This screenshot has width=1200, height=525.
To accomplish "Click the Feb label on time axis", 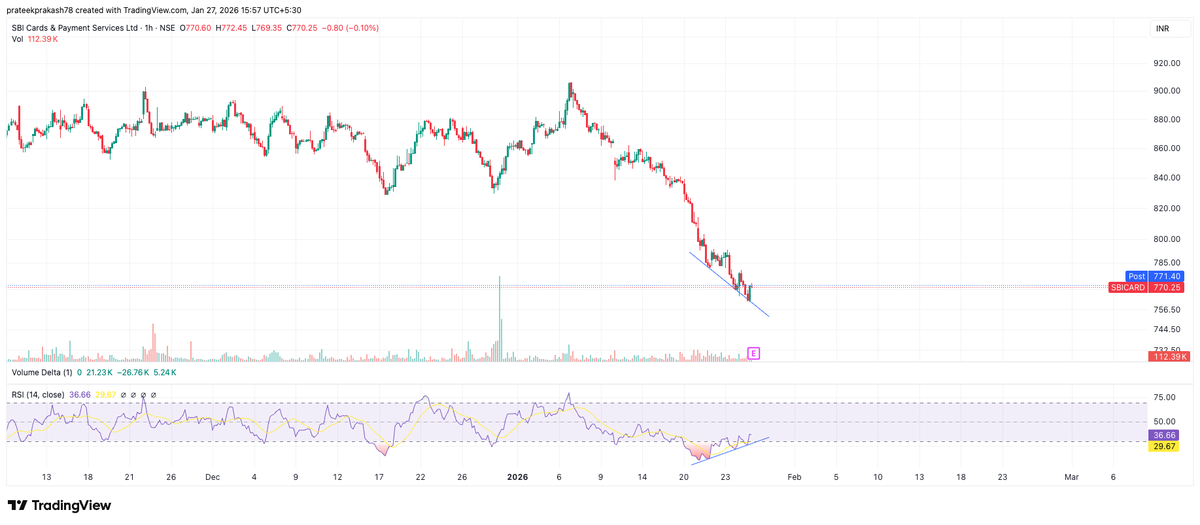I will [x=794, y=478].
